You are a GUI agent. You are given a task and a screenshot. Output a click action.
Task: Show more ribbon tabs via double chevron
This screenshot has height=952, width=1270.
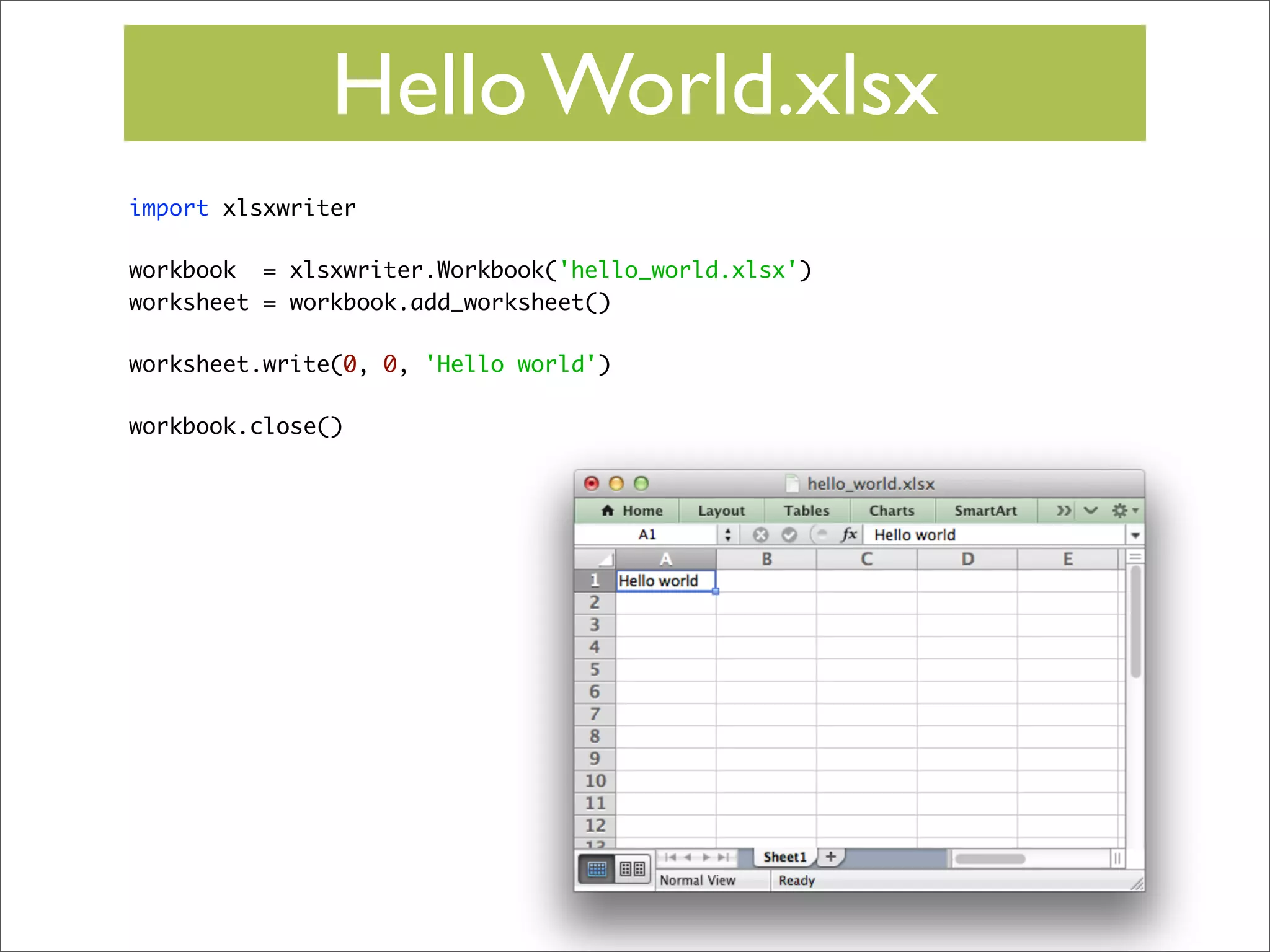(x=1064, y=511)
